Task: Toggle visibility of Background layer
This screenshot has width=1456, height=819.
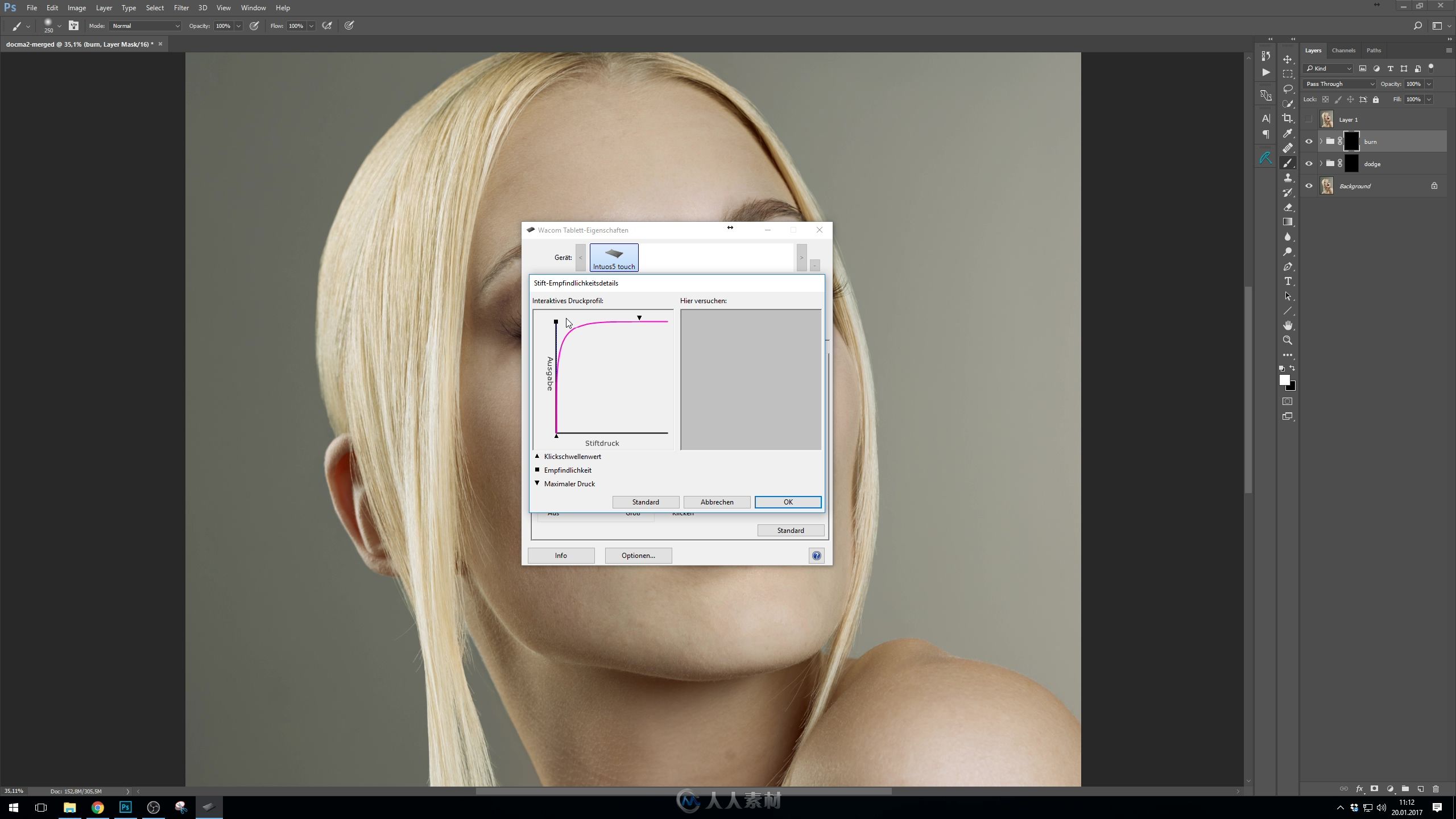Action: click(1308, 186)
